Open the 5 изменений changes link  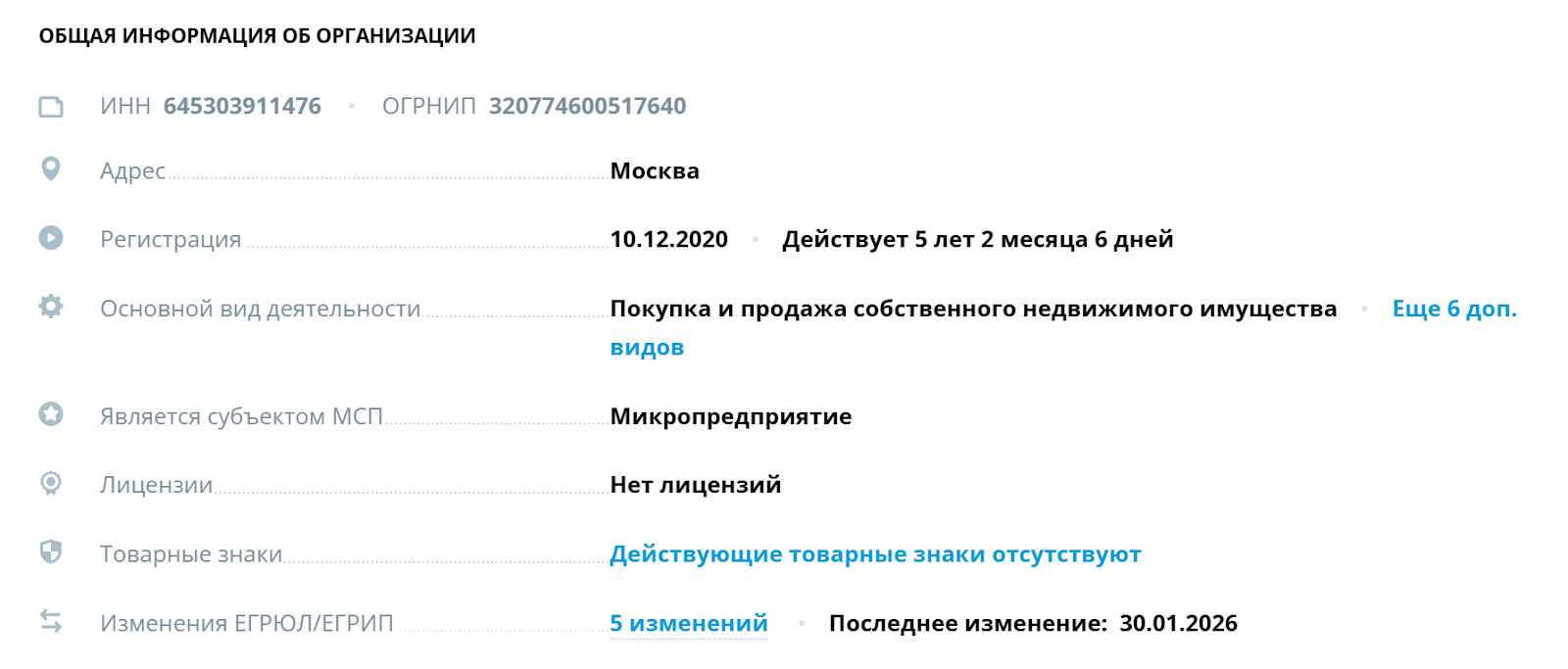[687, 622]
